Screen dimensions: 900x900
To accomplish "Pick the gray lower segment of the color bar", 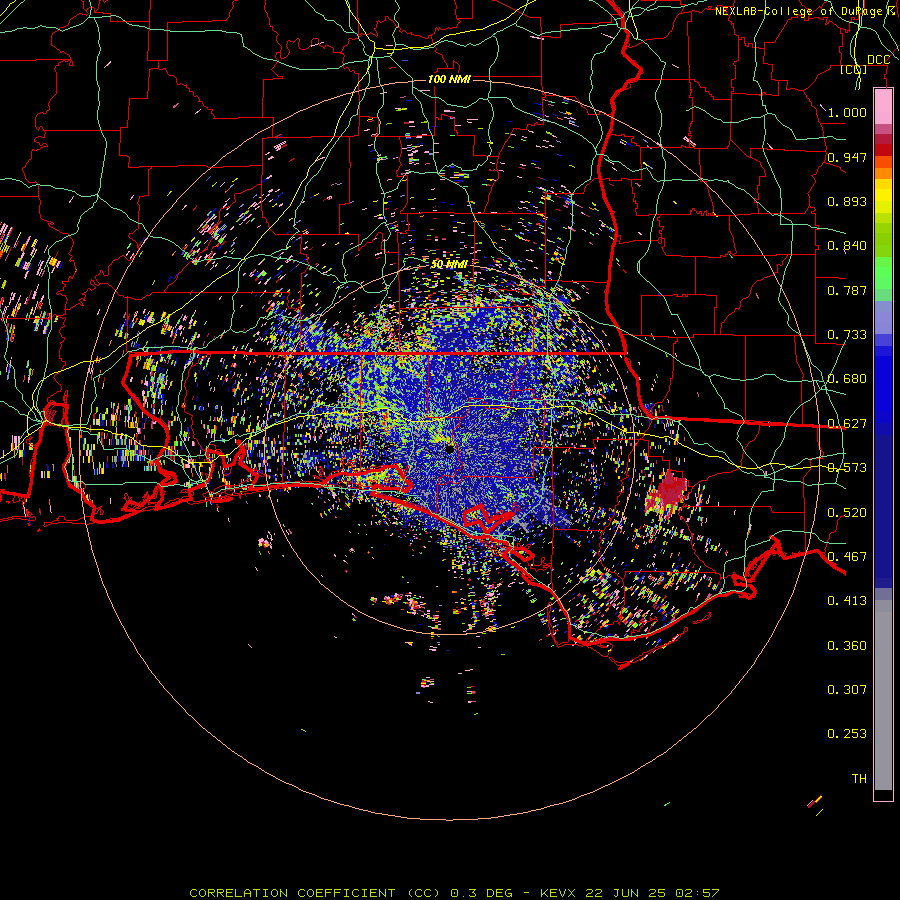I will (883, 695).
